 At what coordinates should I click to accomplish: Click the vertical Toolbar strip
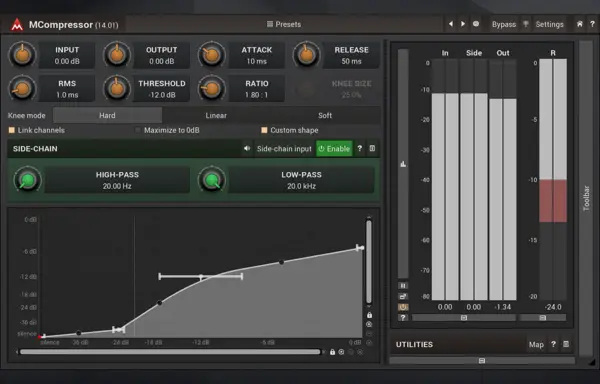click(586, 199)
